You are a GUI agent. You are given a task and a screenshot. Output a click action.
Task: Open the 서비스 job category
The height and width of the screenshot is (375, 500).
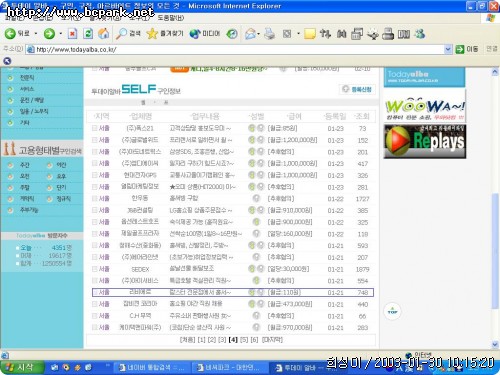(27, 89)
